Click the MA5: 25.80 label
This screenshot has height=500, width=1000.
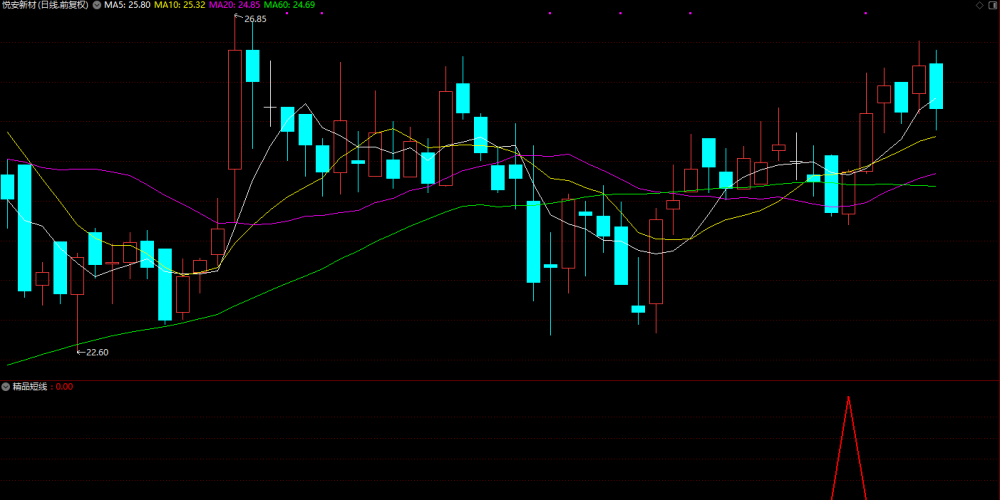point(128,5)
